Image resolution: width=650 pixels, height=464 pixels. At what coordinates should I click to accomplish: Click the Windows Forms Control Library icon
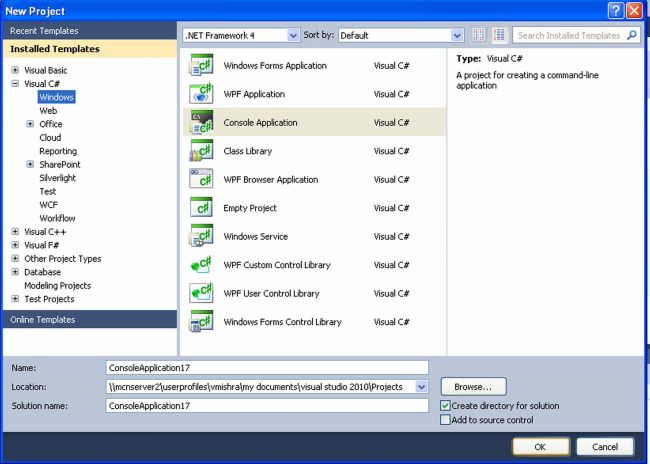point(201,321)
